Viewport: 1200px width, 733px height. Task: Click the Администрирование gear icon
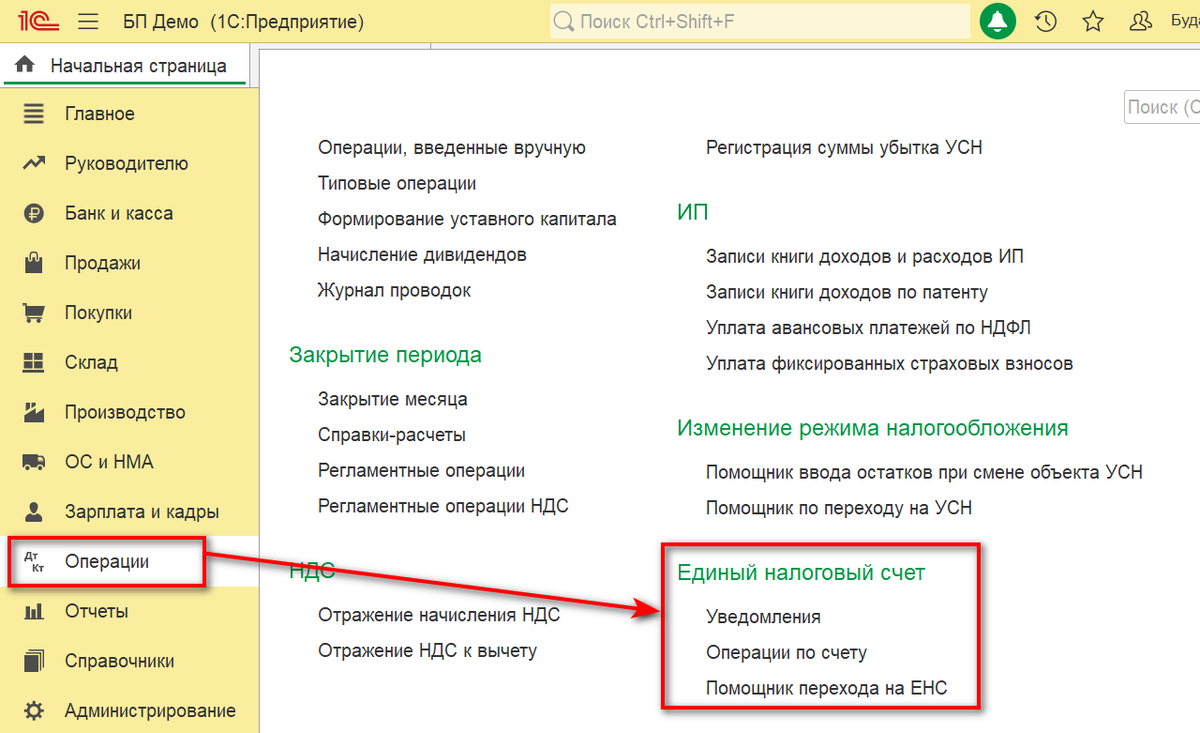pos(34,711)
